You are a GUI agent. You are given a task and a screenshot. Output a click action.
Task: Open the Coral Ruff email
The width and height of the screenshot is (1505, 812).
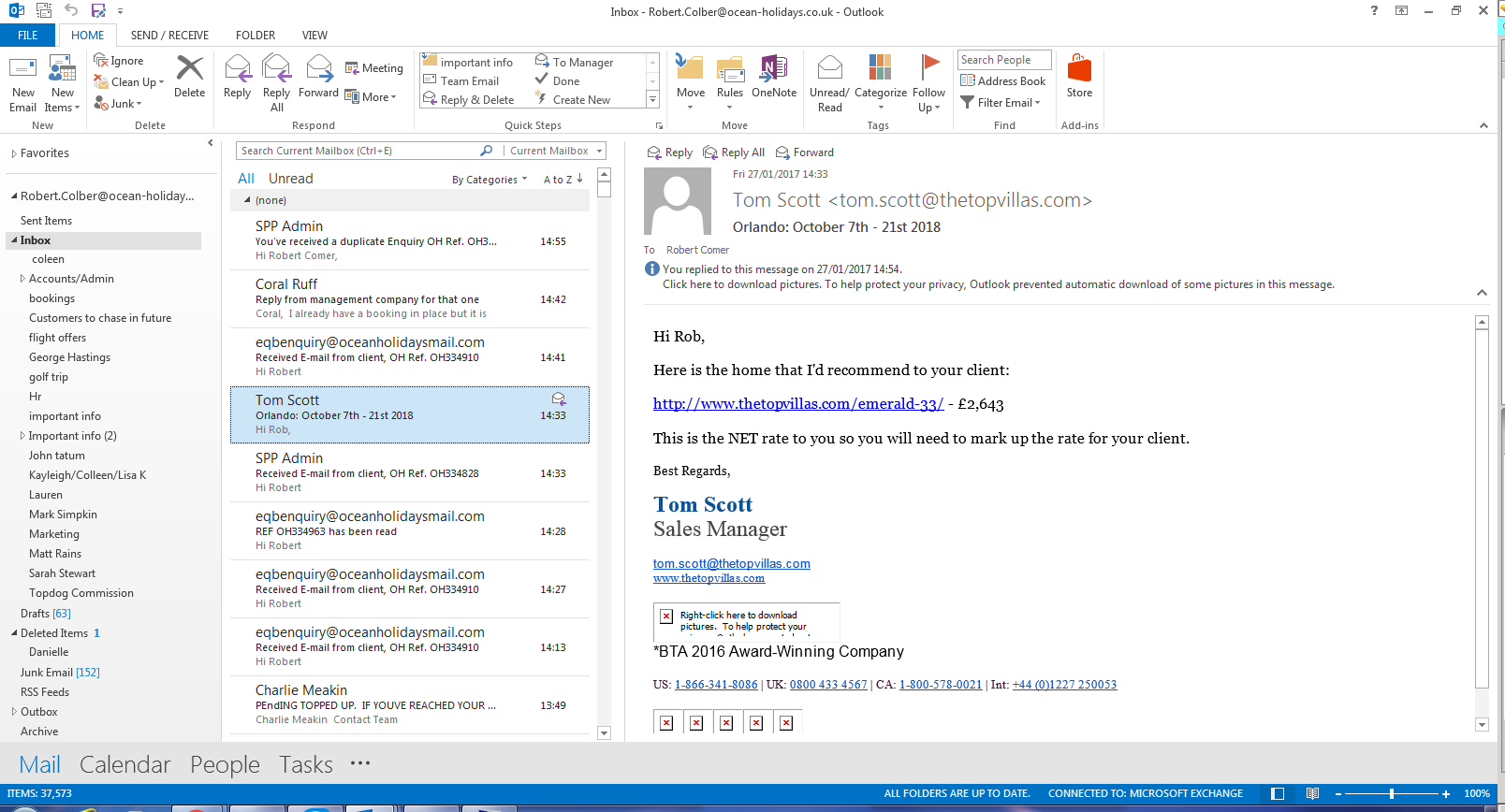point(410,298)
